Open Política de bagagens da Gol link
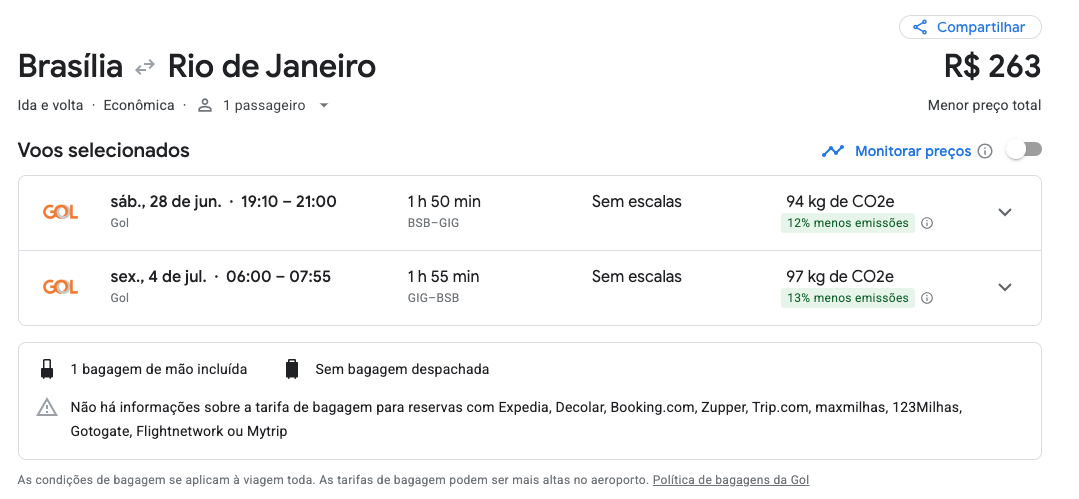This screenshot has height=499, width=1079. (731, 480)
